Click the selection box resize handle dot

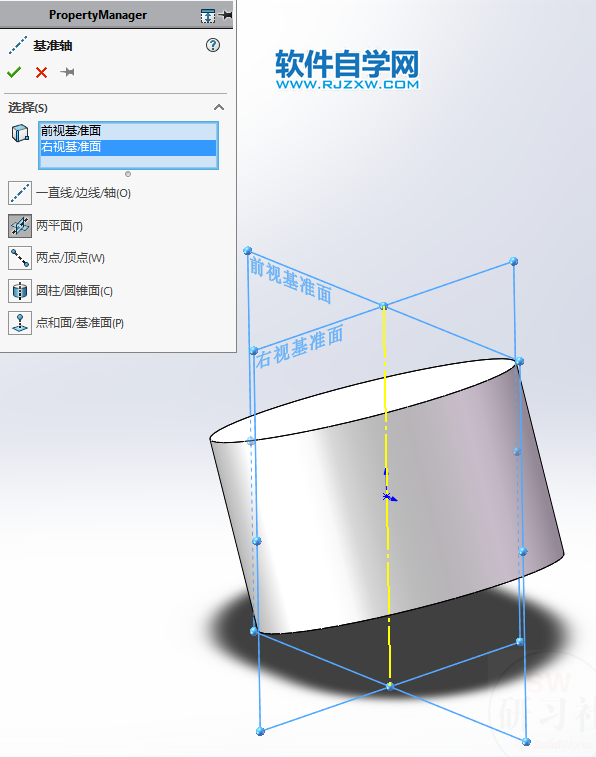tap(128, 174)
